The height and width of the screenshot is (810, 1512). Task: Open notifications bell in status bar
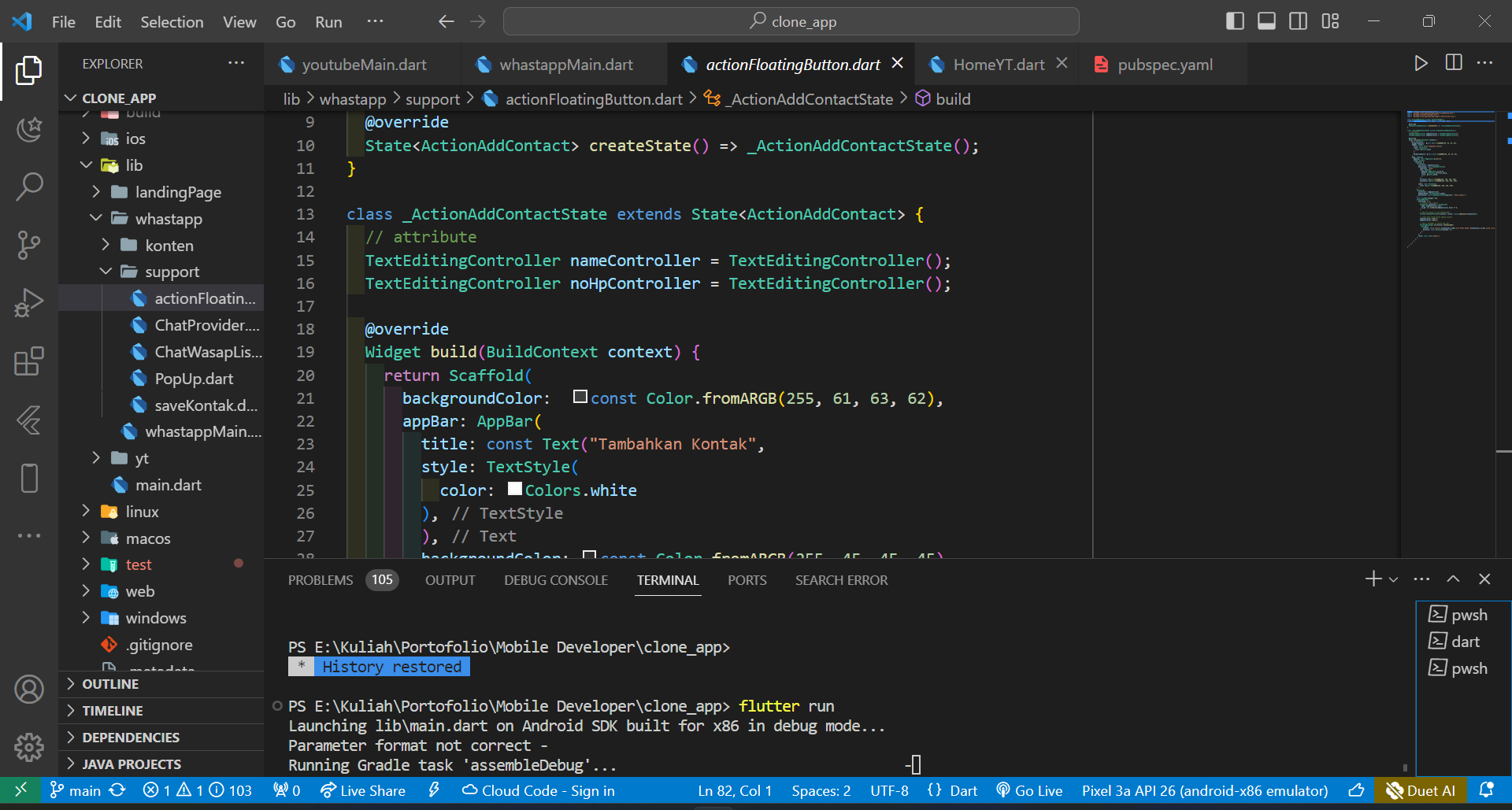1487,790
